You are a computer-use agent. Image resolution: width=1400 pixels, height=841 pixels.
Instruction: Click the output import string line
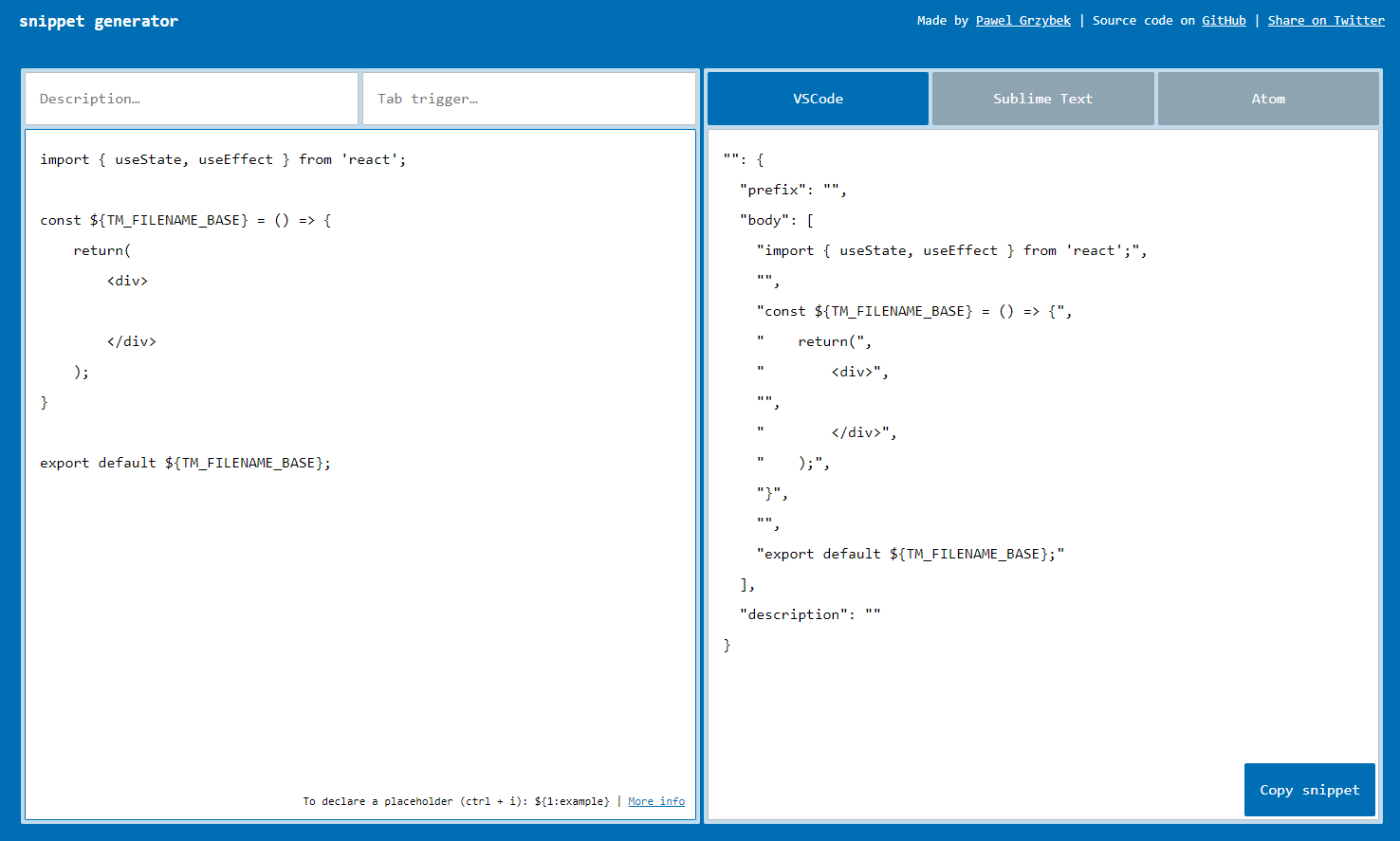tap(952, 250)
